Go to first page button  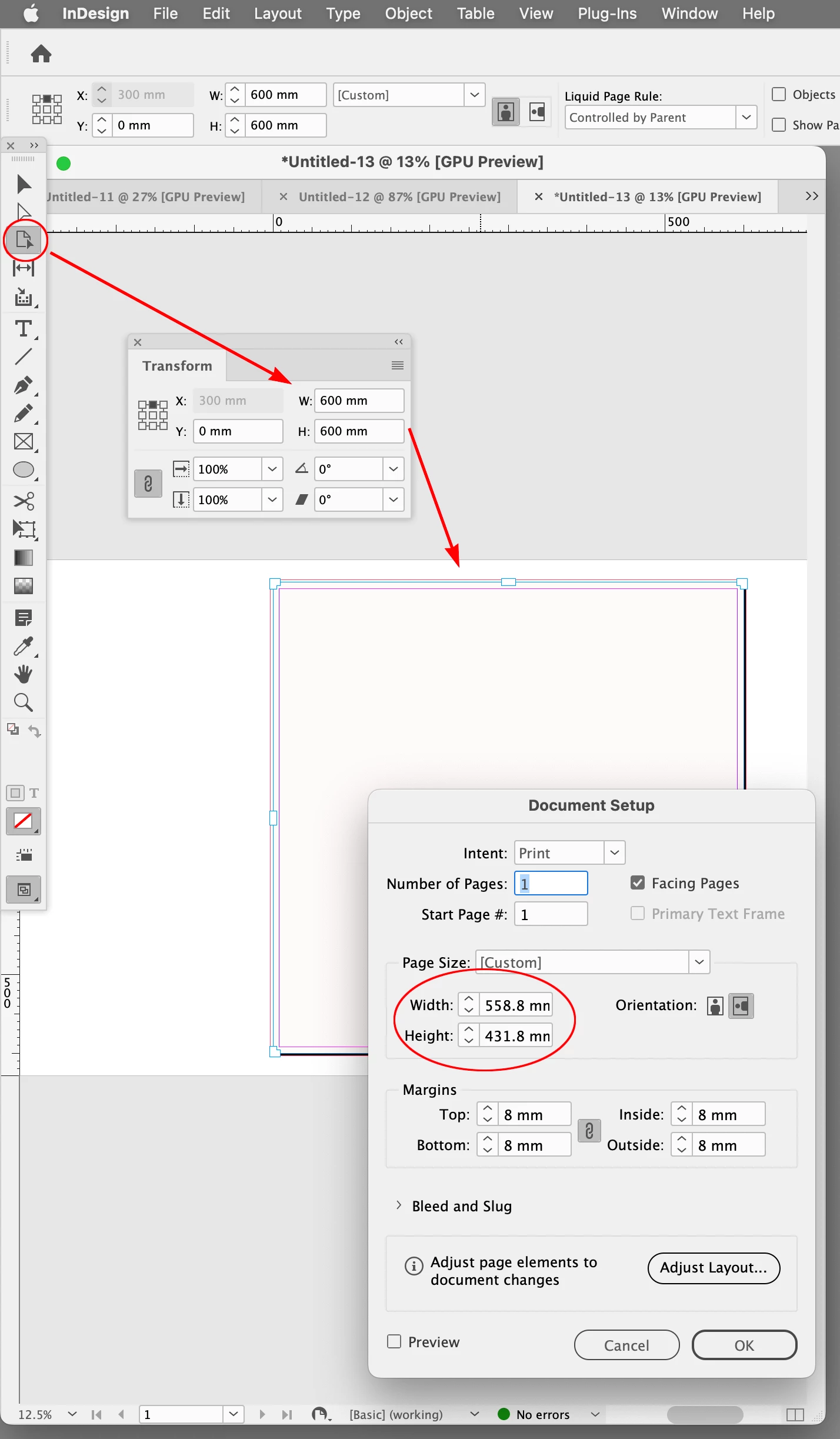[x=96, y=1414]
